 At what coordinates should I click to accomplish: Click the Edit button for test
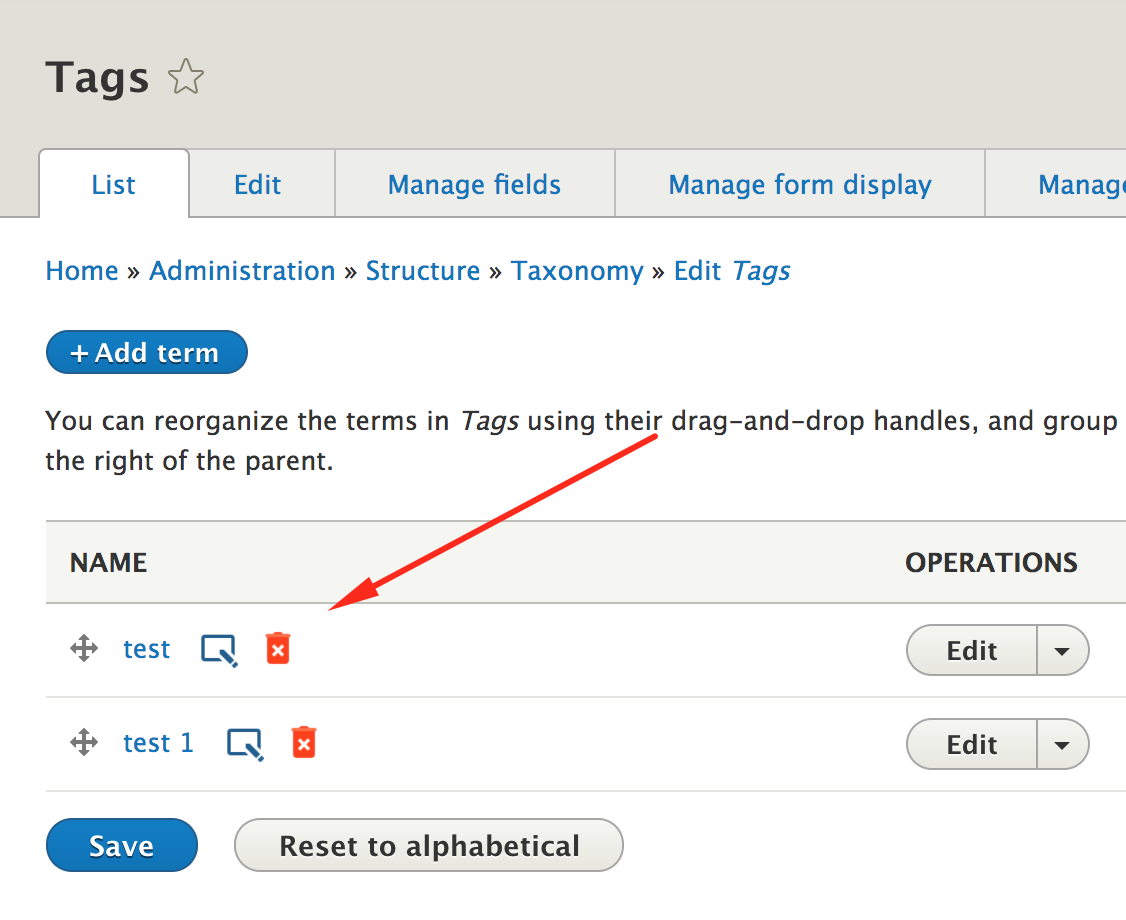click(972, 651)
